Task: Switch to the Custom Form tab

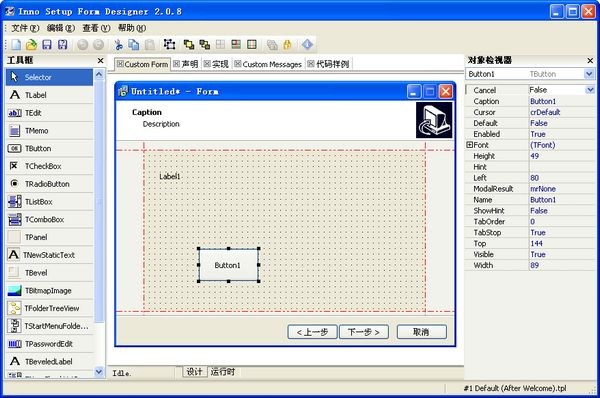Action: (x=142, y=64)
